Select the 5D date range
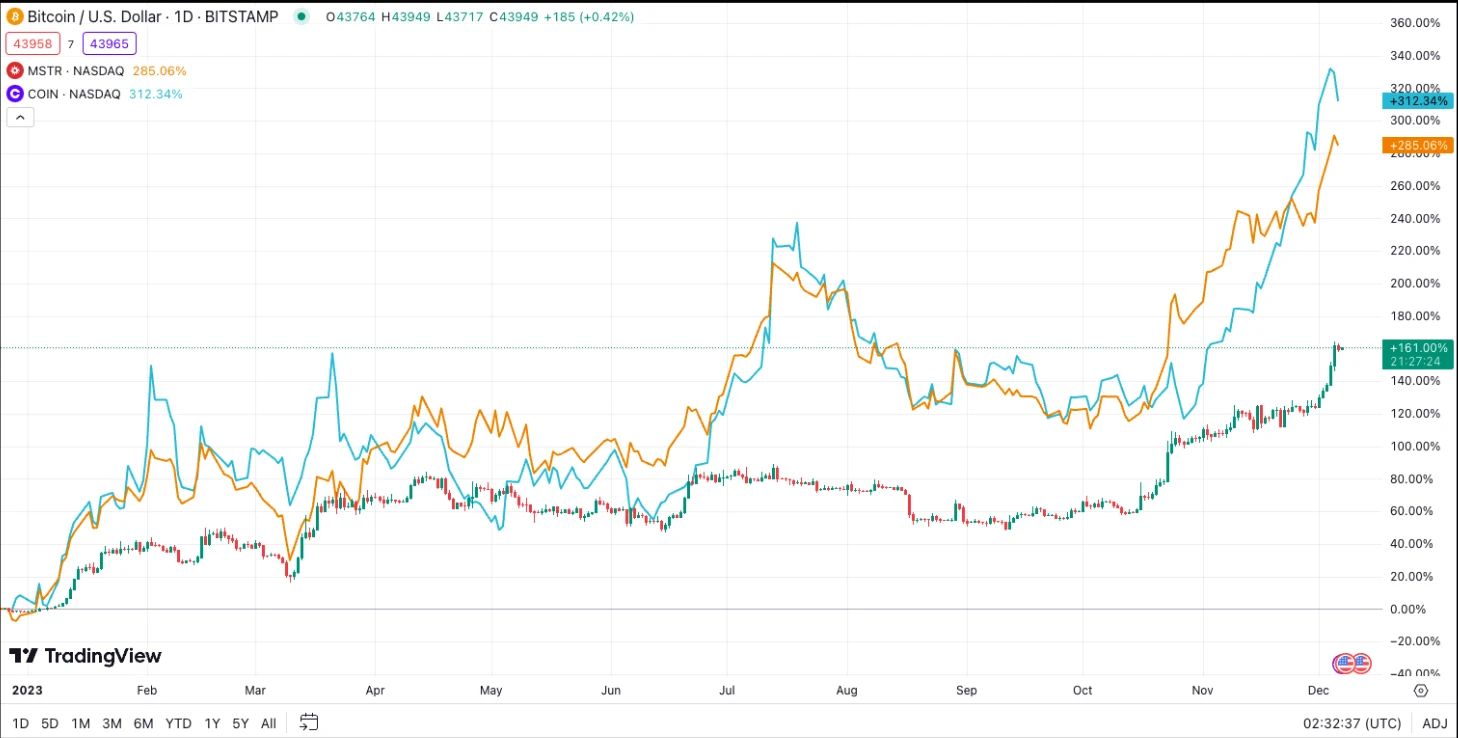 pos(50,723)
